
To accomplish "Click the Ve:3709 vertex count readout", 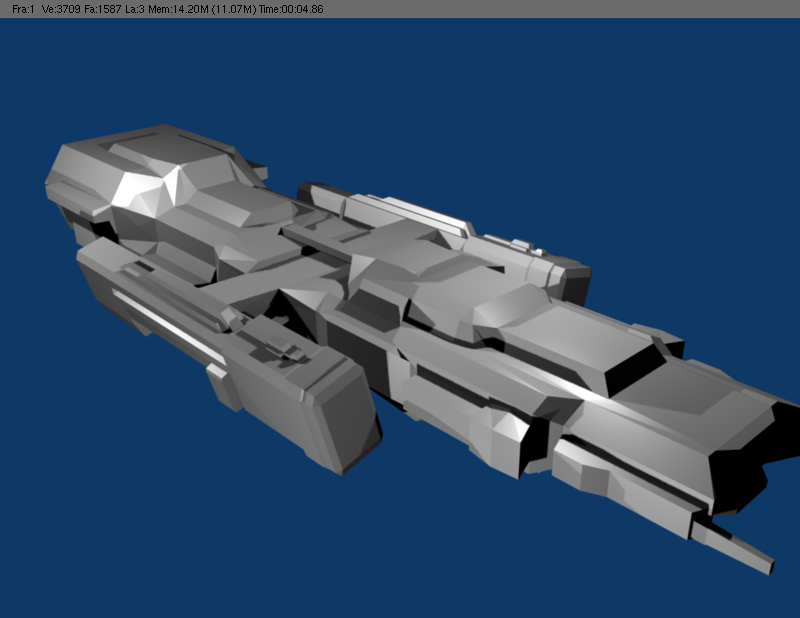I will [x=62, y=8].
